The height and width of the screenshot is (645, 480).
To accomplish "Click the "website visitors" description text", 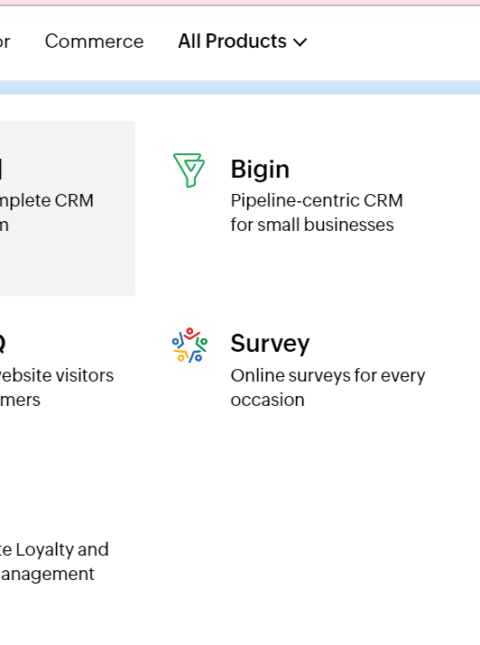I will tap(57, 376).
